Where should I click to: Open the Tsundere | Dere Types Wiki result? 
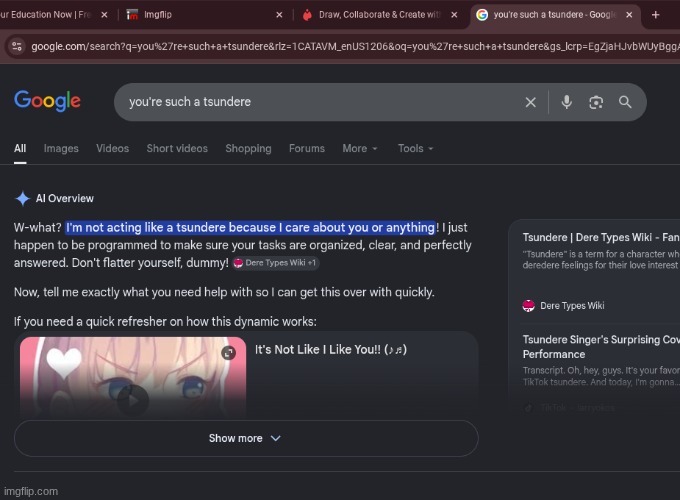[601, 237]
